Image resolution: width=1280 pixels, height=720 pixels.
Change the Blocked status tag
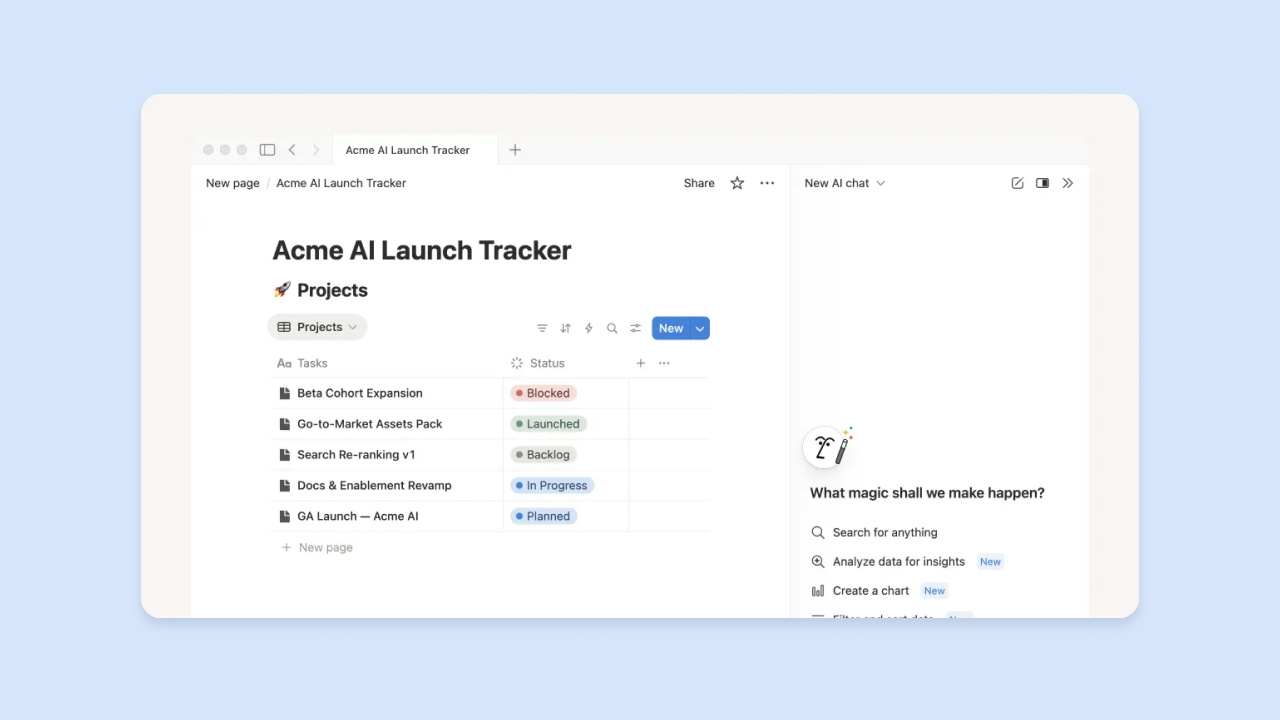tap(543, 393)
